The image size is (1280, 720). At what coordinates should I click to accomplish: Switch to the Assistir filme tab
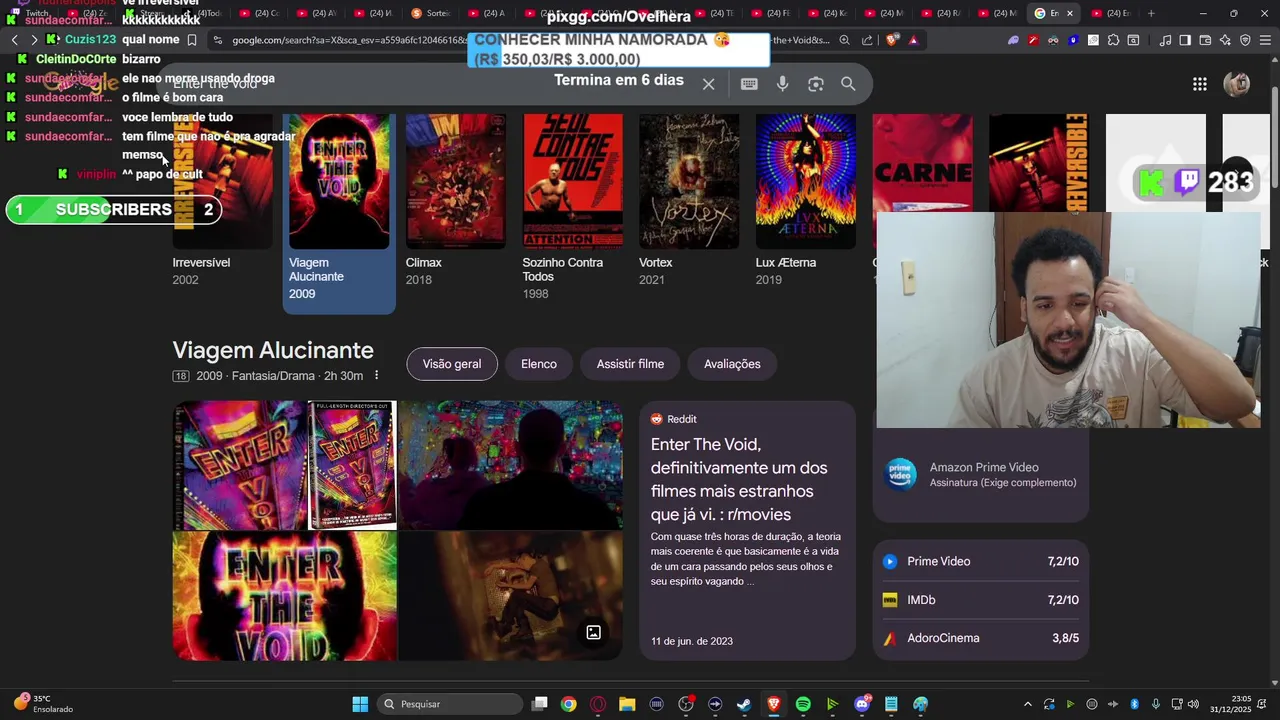click(630, 364)
